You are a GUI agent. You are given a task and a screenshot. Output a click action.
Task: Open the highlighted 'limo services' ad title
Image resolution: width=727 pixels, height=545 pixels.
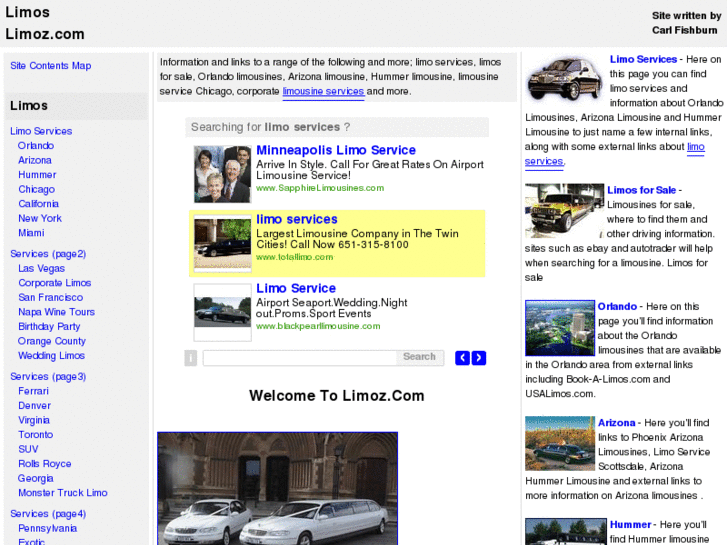coord(297,219)
